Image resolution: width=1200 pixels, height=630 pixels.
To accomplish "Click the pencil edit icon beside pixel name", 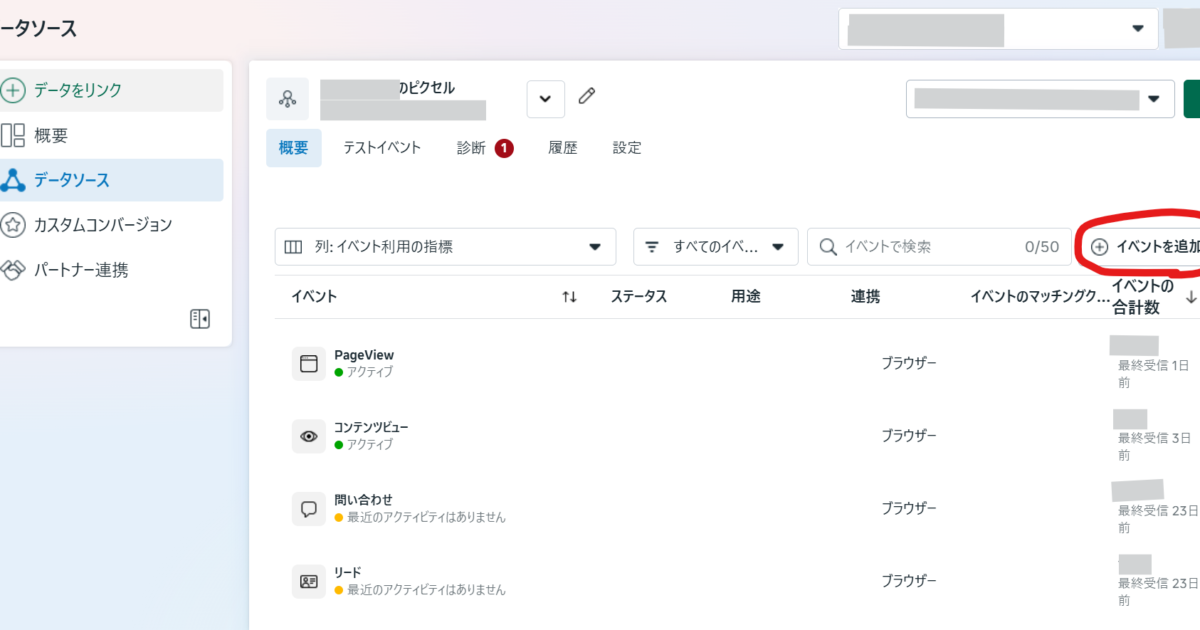I will tap(587, 97).
